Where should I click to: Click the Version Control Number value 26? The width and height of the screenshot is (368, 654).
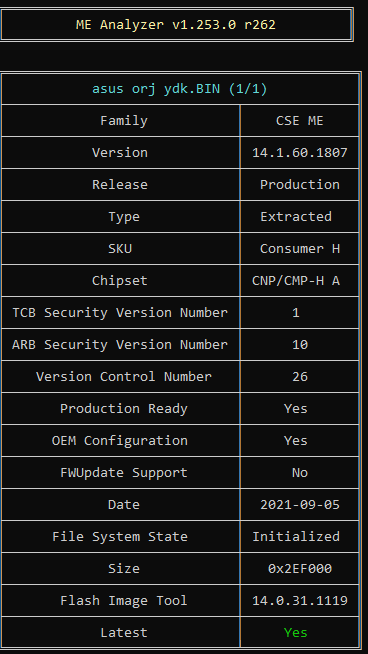[x=300, y=377]
